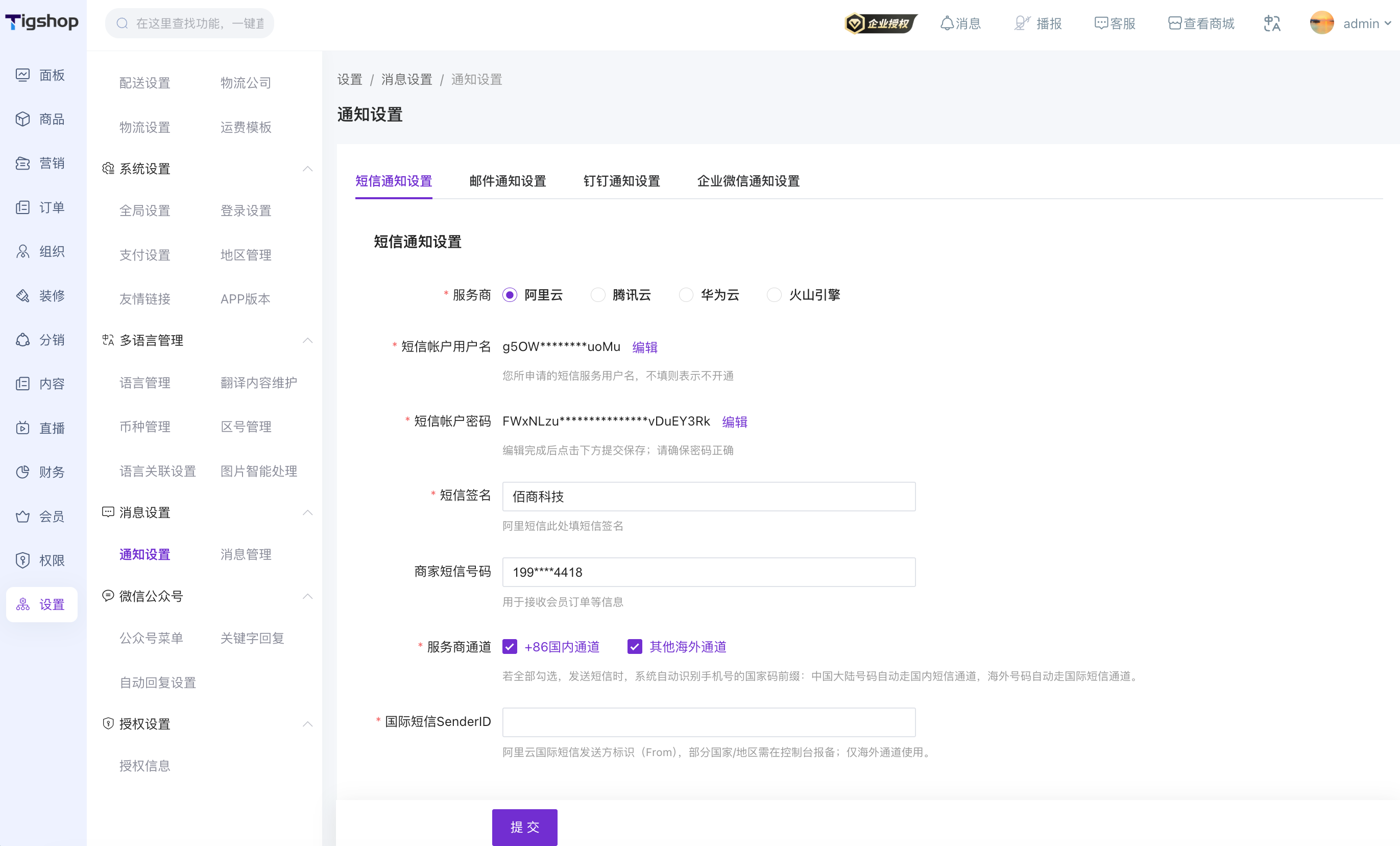Select the 内容 content icon
Viewport: 1400px width, 846px height.
click(x=23, y=384)
